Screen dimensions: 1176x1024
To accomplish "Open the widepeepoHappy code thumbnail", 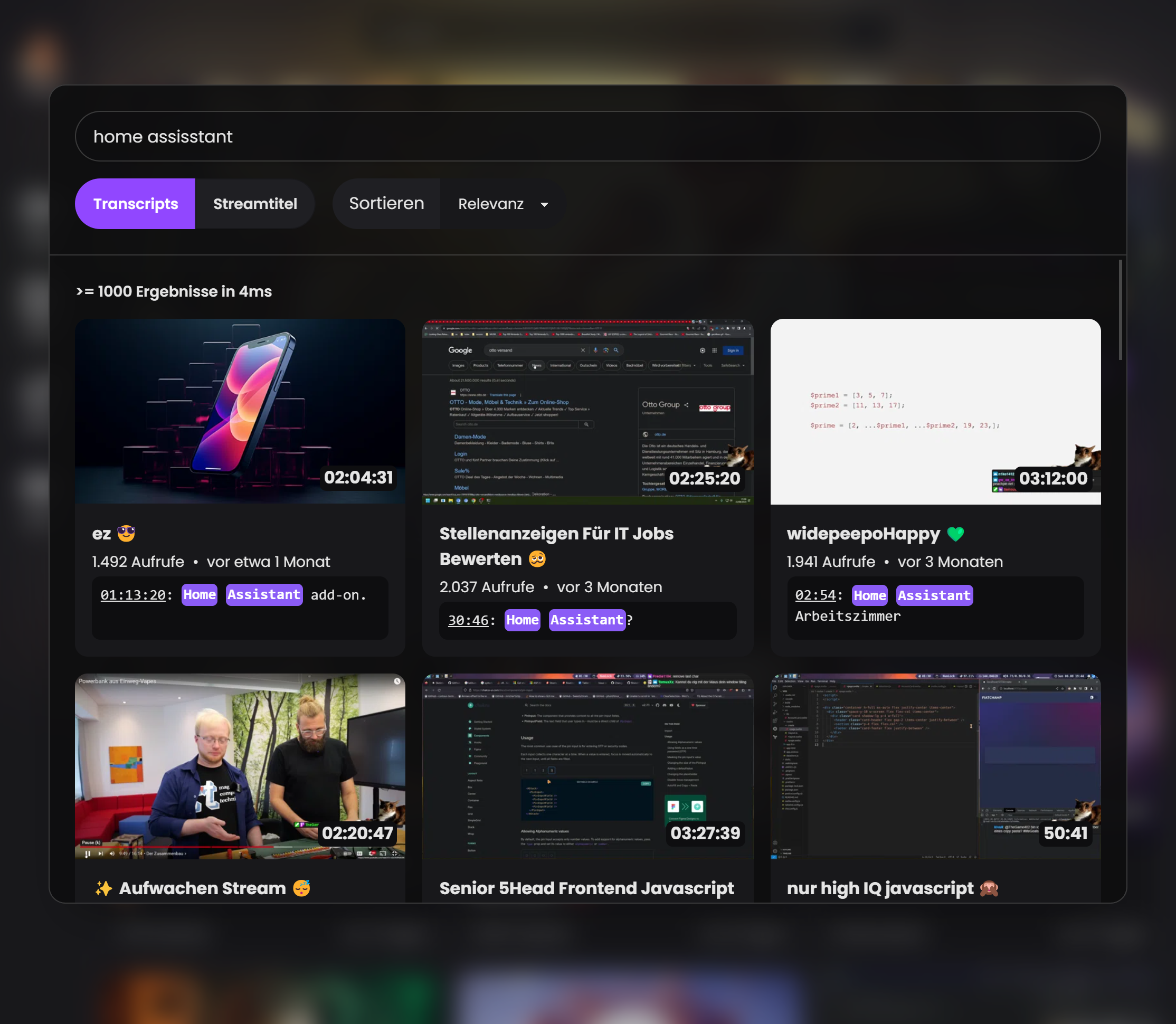I will 935,411.
